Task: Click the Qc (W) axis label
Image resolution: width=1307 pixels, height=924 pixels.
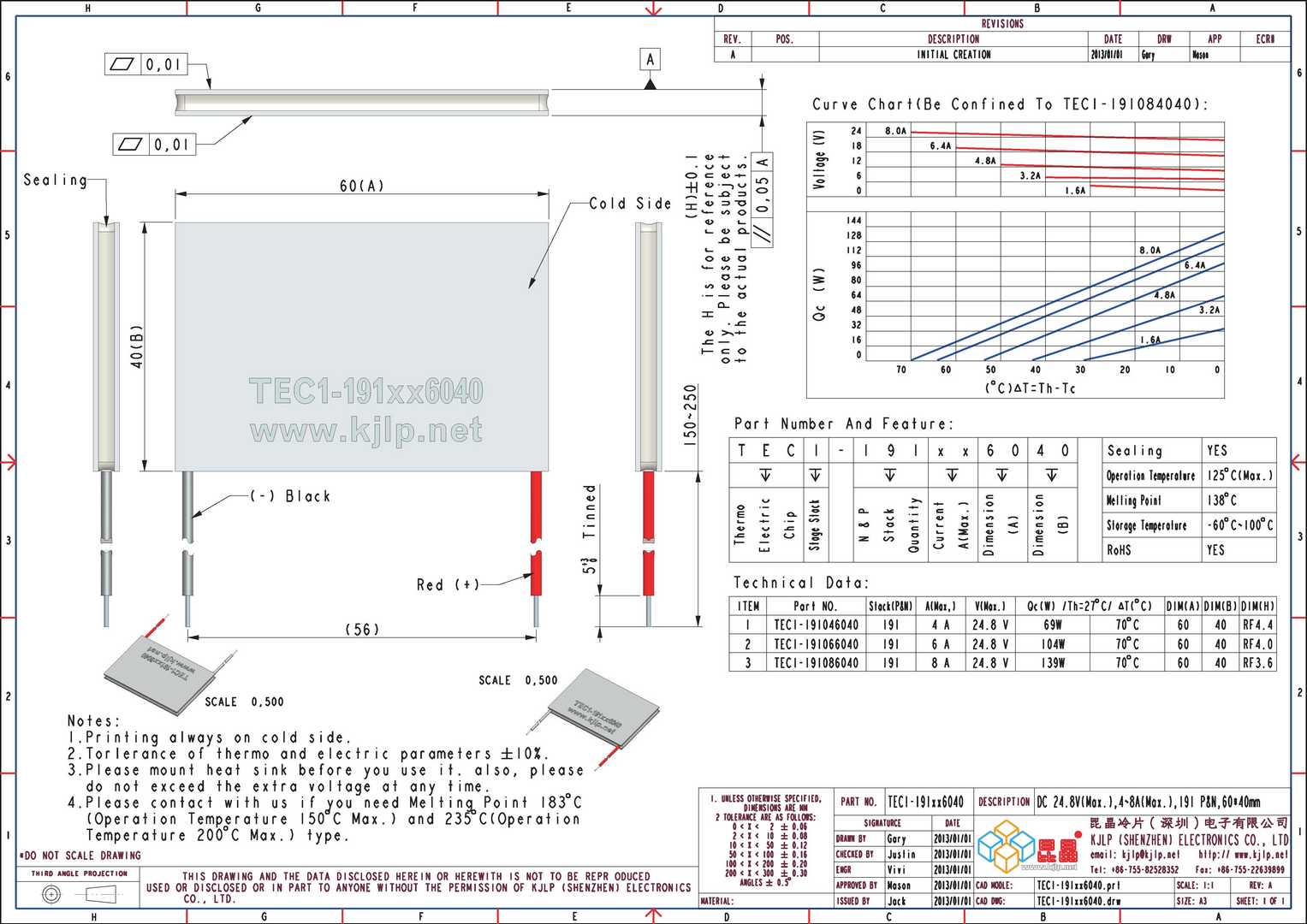Action: click(820, 295)
